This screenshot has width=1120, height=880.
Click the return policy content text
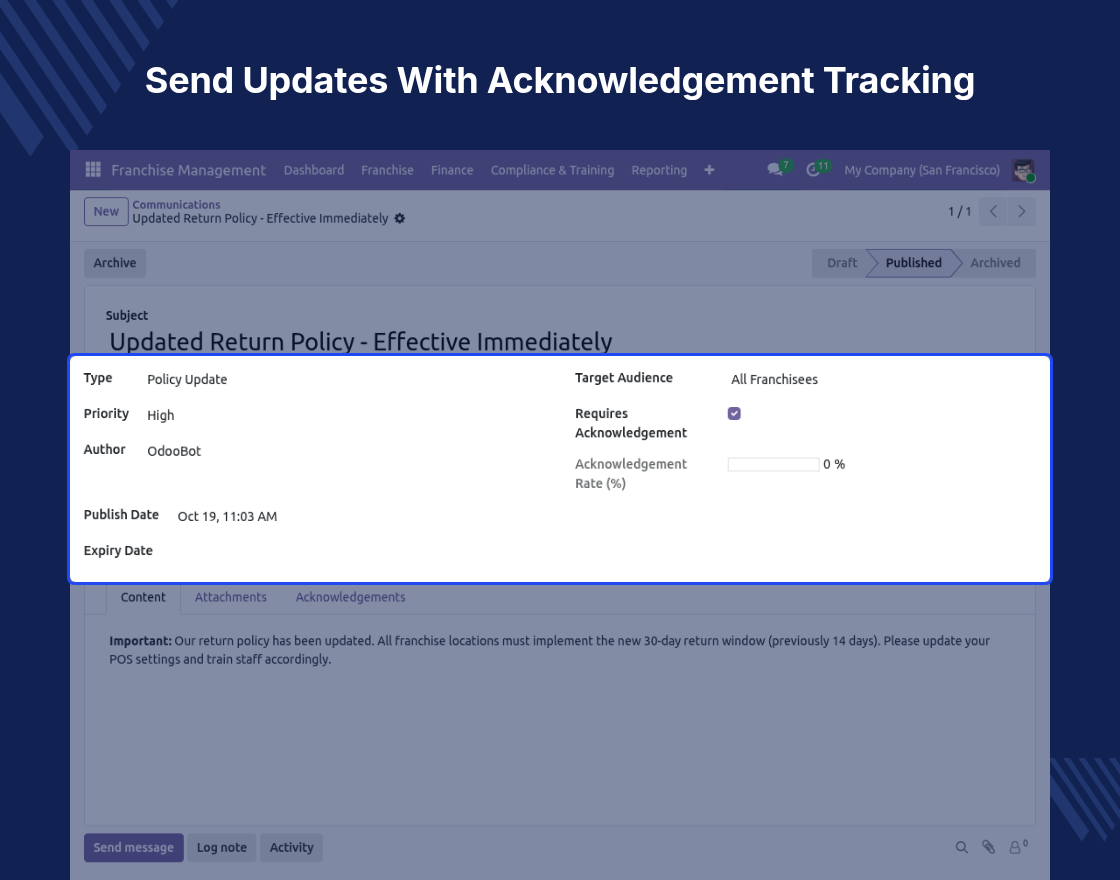(549, 650)
